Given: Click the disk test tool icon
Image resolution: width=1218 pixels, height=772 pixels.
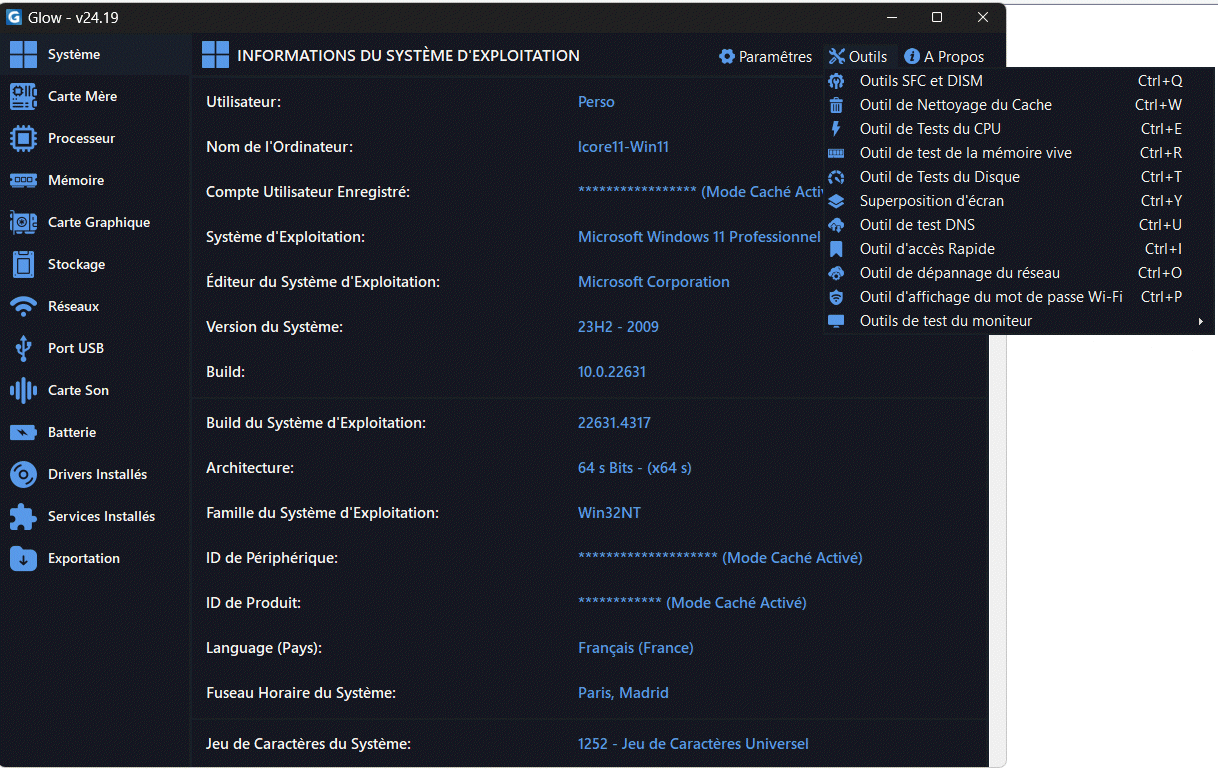Looking at the screenshot, I should [x=837, y=177].
